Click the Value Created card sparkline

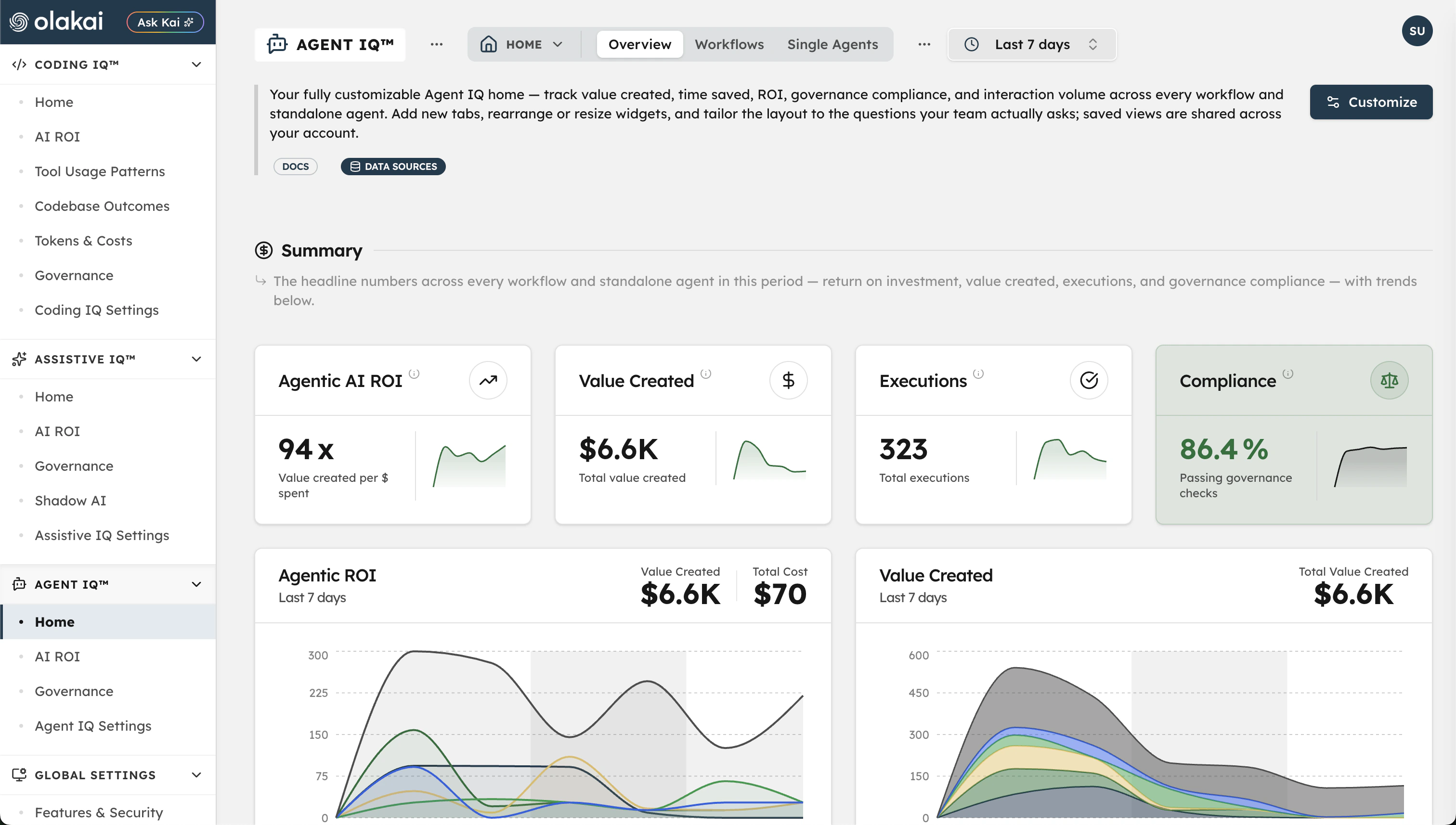pos(770,460)
